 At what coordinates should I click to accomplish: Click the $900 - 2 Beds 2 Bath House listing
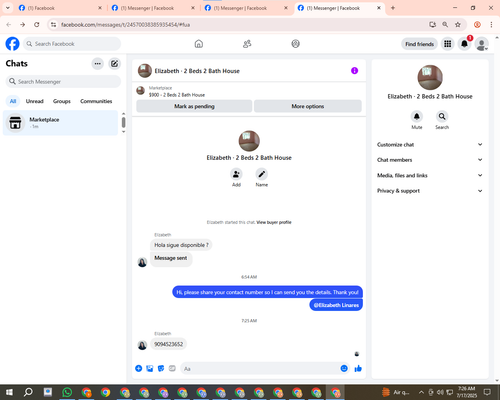click(x=177, y=95)
